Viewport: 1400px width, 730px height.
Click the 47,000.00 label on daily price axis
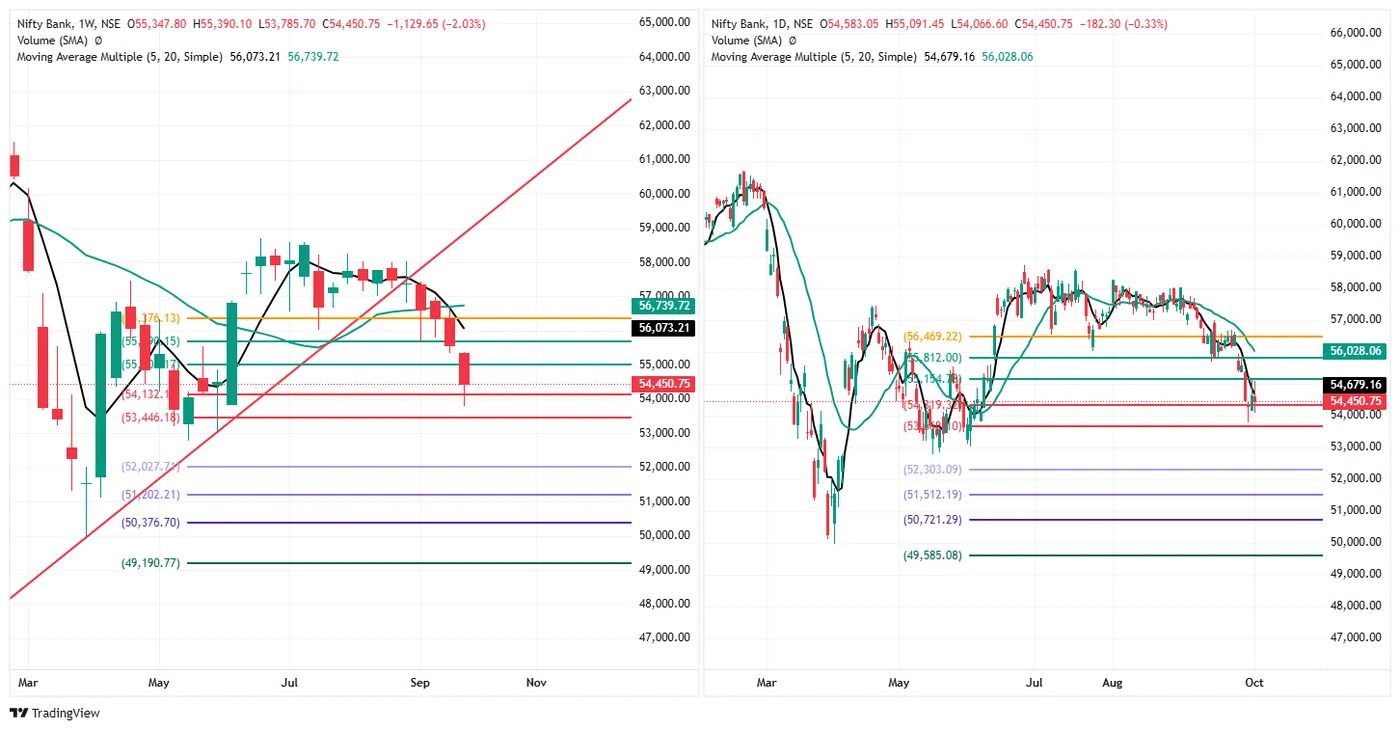coord(1358,637)
